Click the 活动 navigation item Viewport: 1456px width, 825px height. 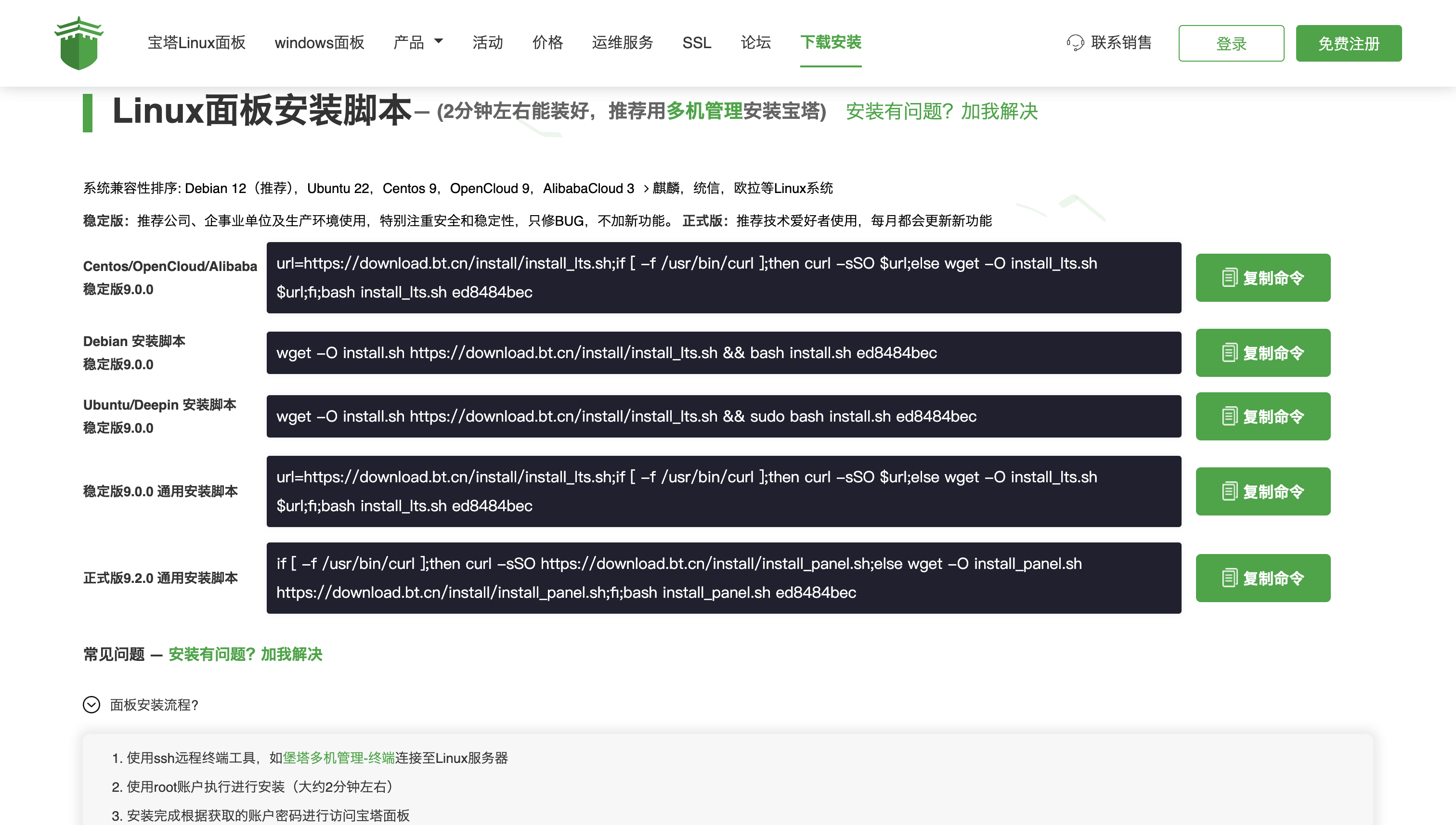point(487,42)
